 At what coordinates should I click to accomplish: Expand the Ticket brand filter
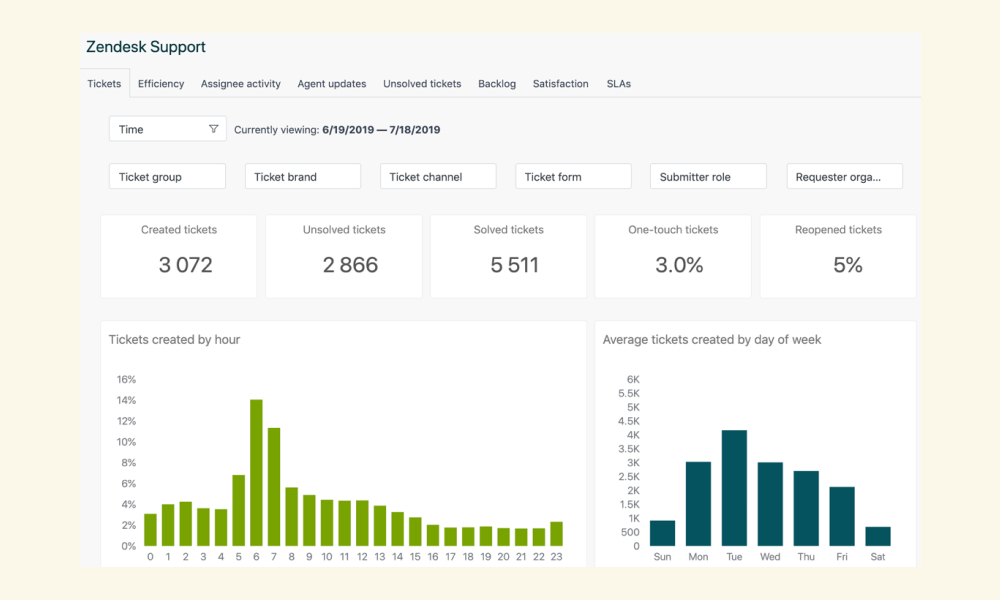click(303, 177)
